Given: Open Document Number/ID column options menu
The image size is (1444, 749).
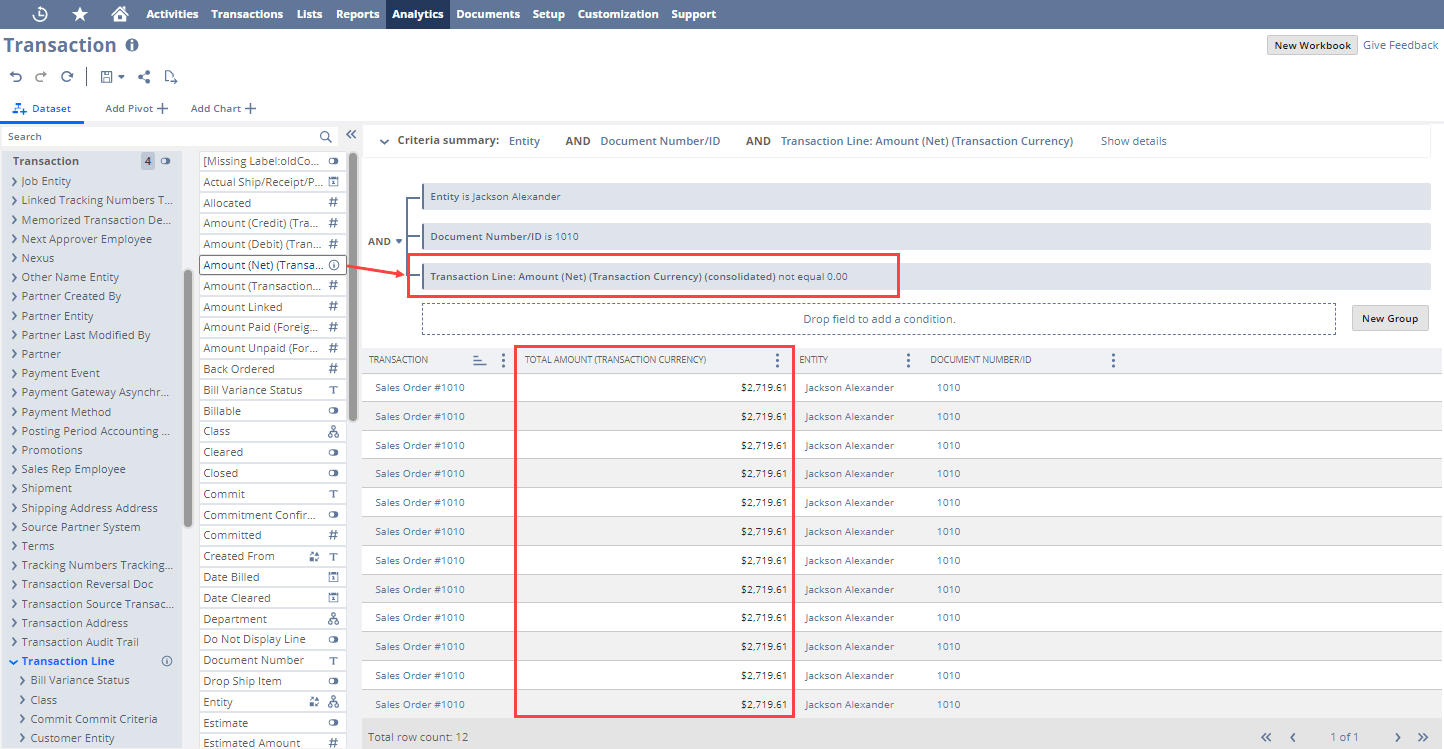Looking at the screenshot, I should pos(1113,360).
